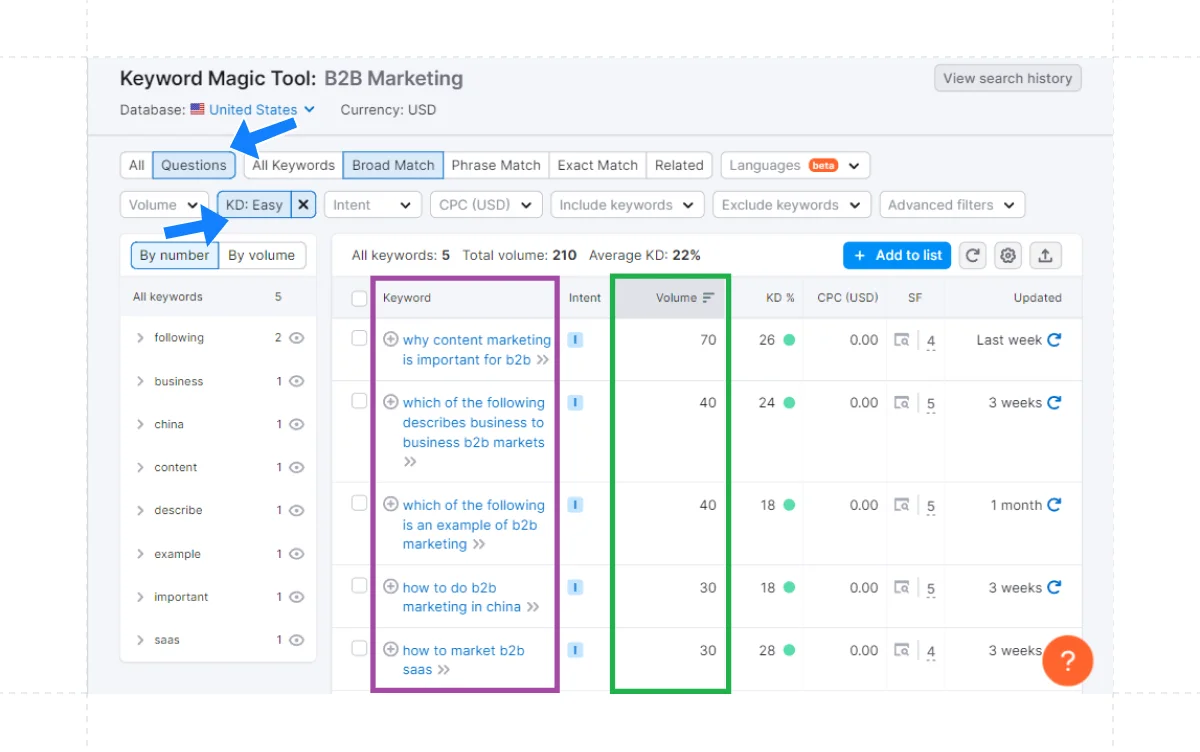1200x752 pixels.
Task: Open the Exact Match tab
Action: [597, 165]
